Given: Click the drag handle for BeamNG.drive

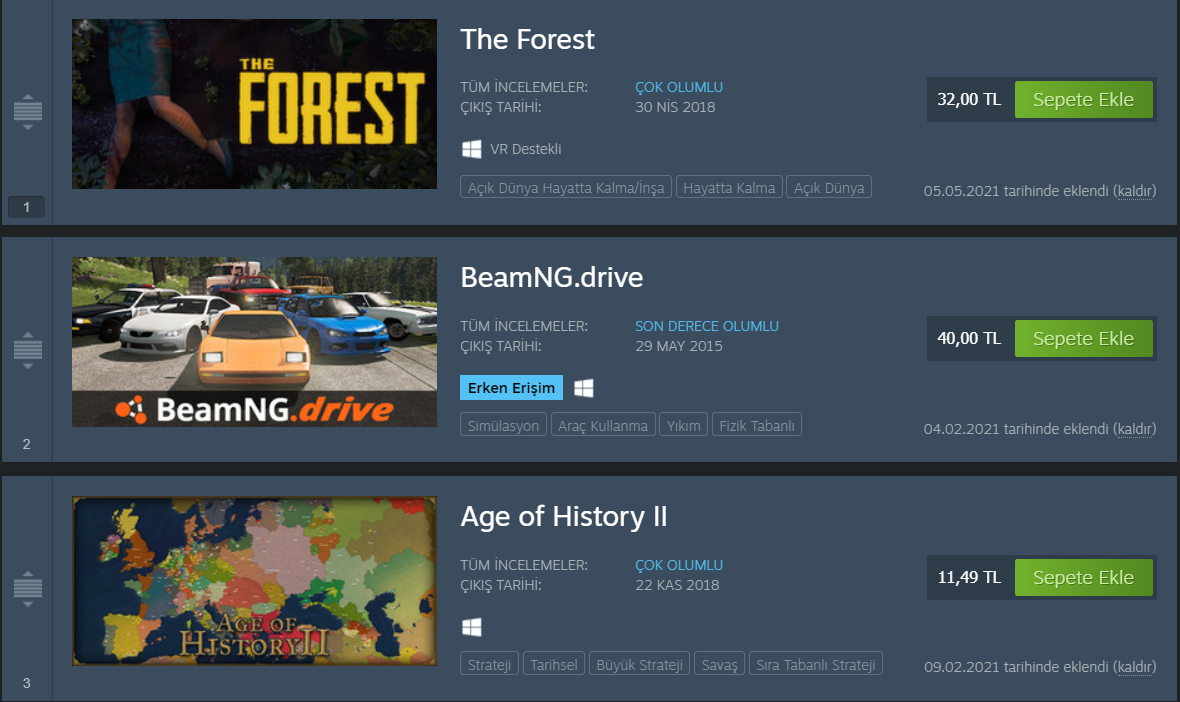Looking at the screenshot, I should [28, 351].
